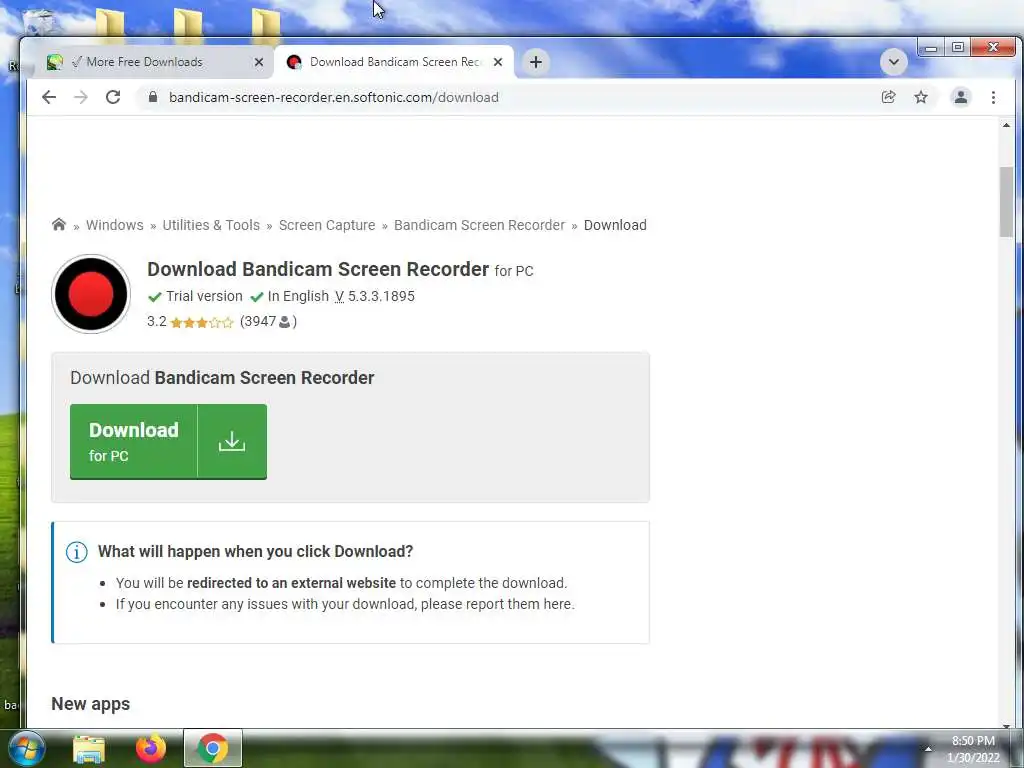Click the version text 5.3.3.1895

[x=381, y=296]
